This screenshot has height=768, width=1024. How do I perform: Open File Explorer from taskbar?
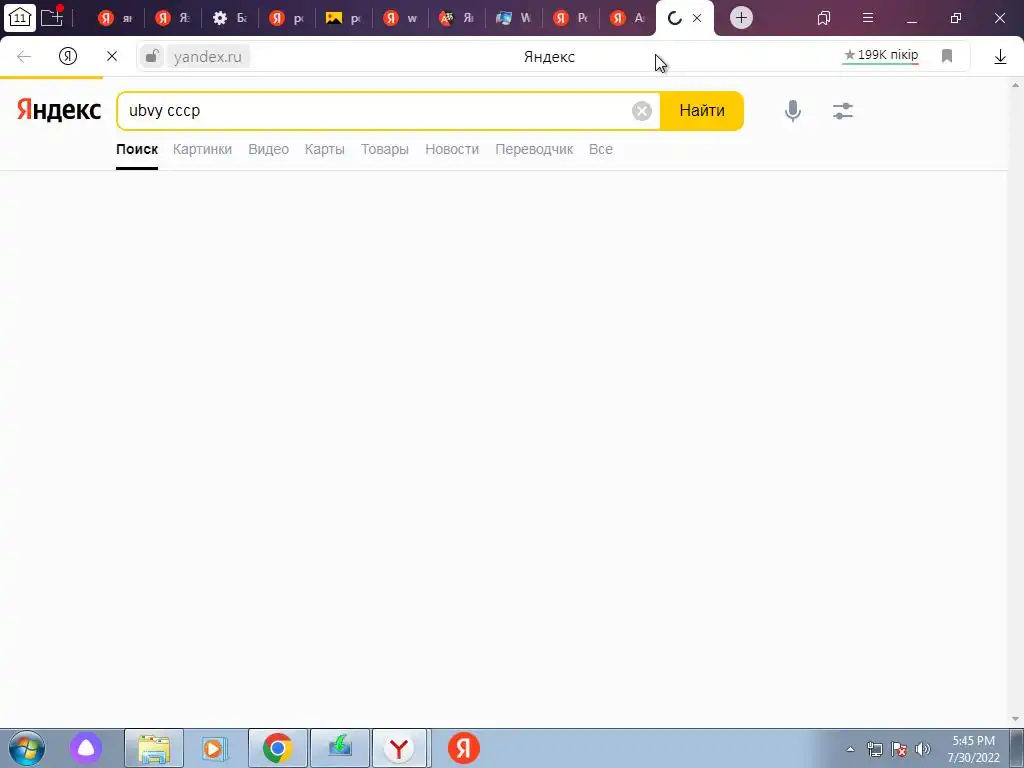(153, 748)
